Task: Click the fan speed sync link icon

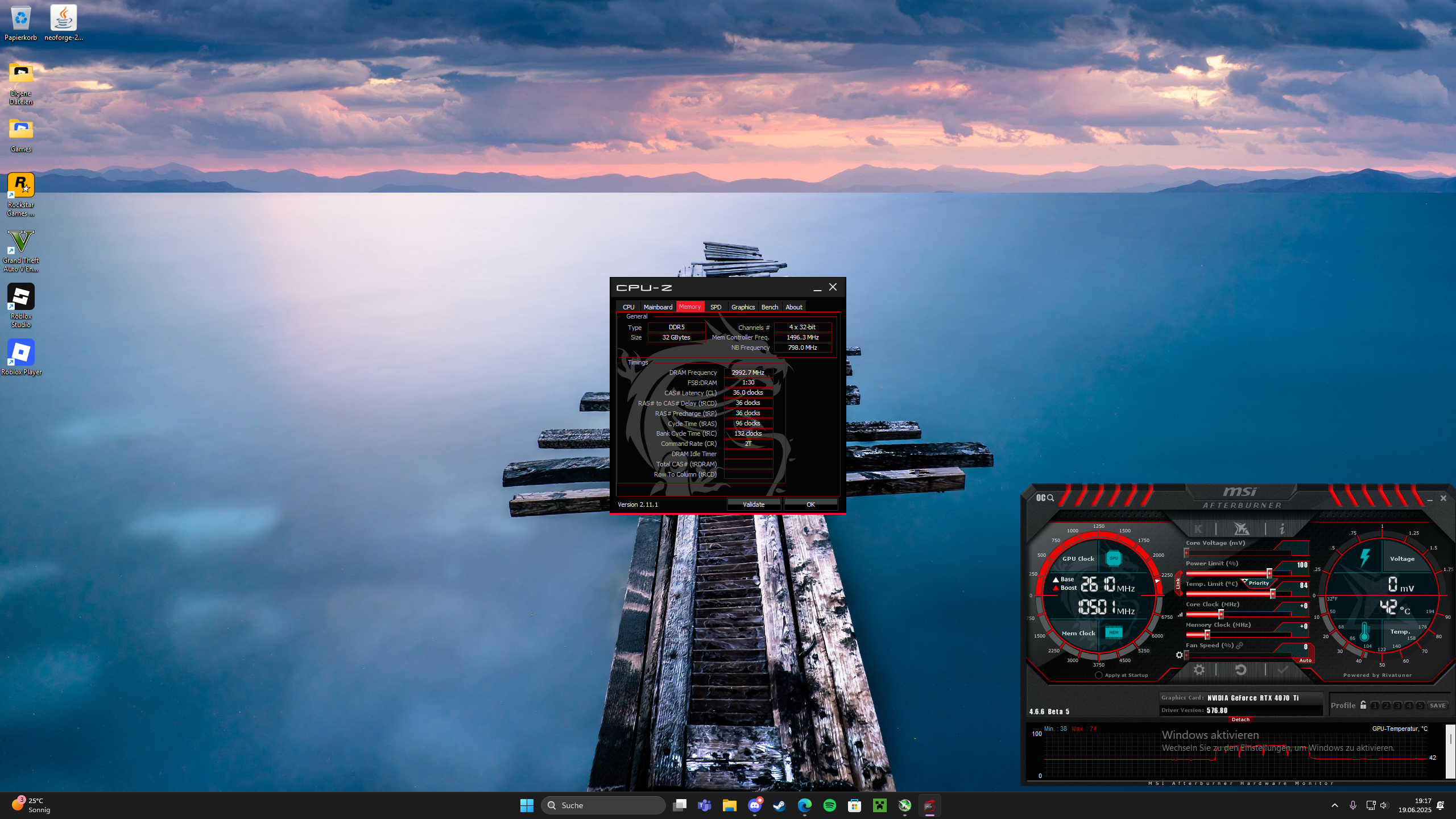Action: [1239, 646]
